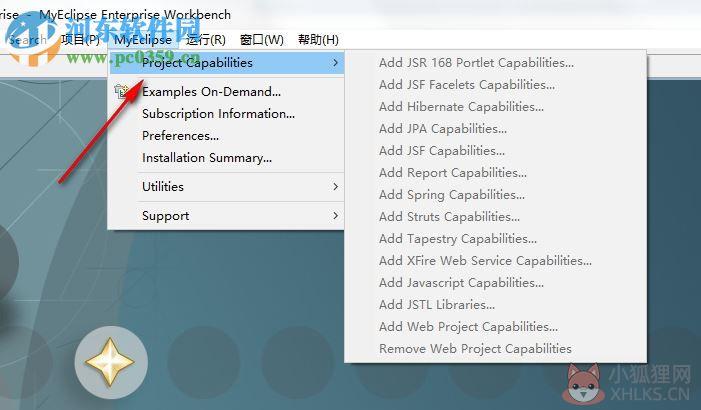Expand the Project Capabilities submenu arrow
Image resolution: width=701 pixels, height=410 pixels.
pos(335,63)
